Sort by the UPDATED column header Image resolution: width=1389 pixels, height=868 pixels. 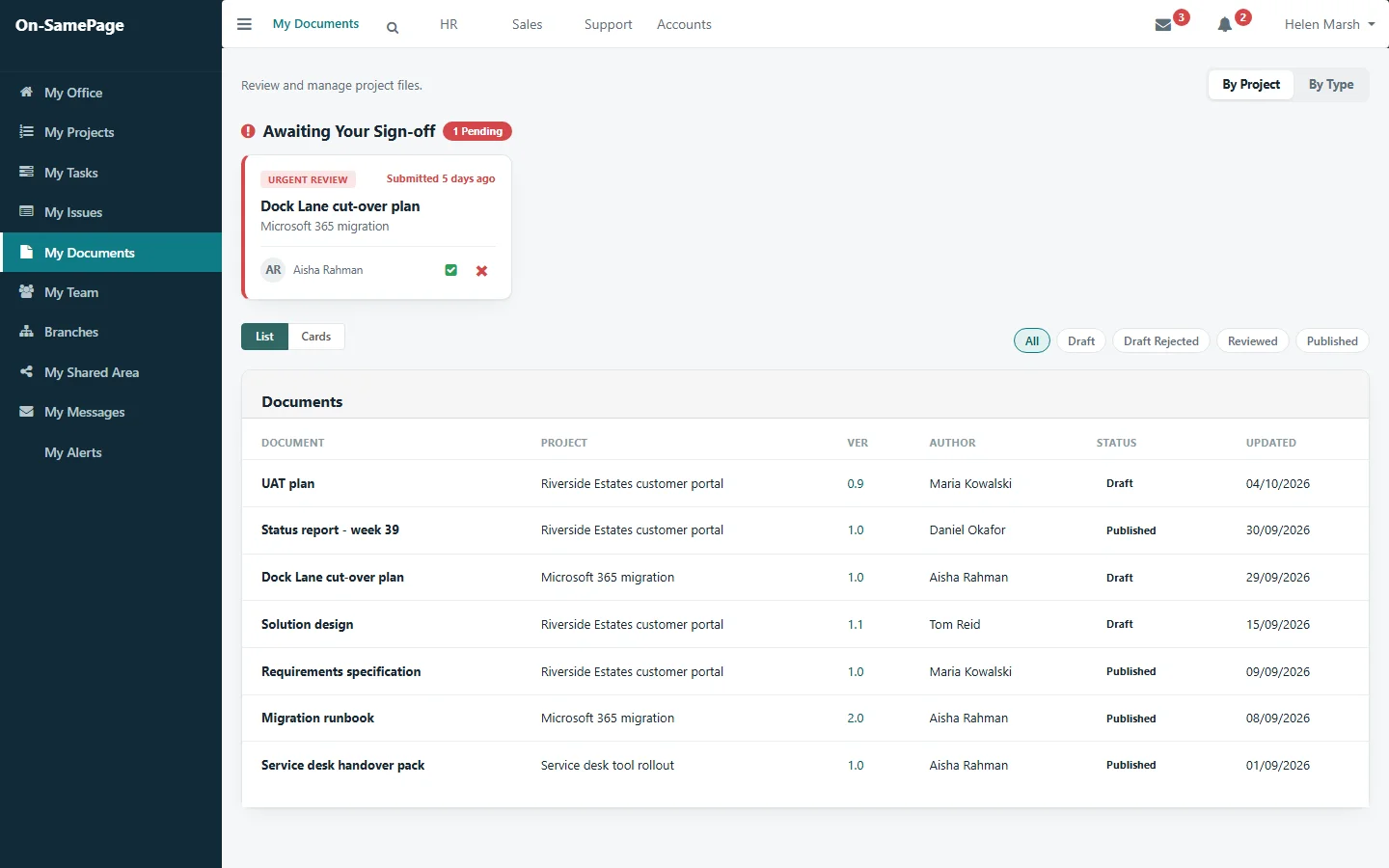pos(1270,443)
